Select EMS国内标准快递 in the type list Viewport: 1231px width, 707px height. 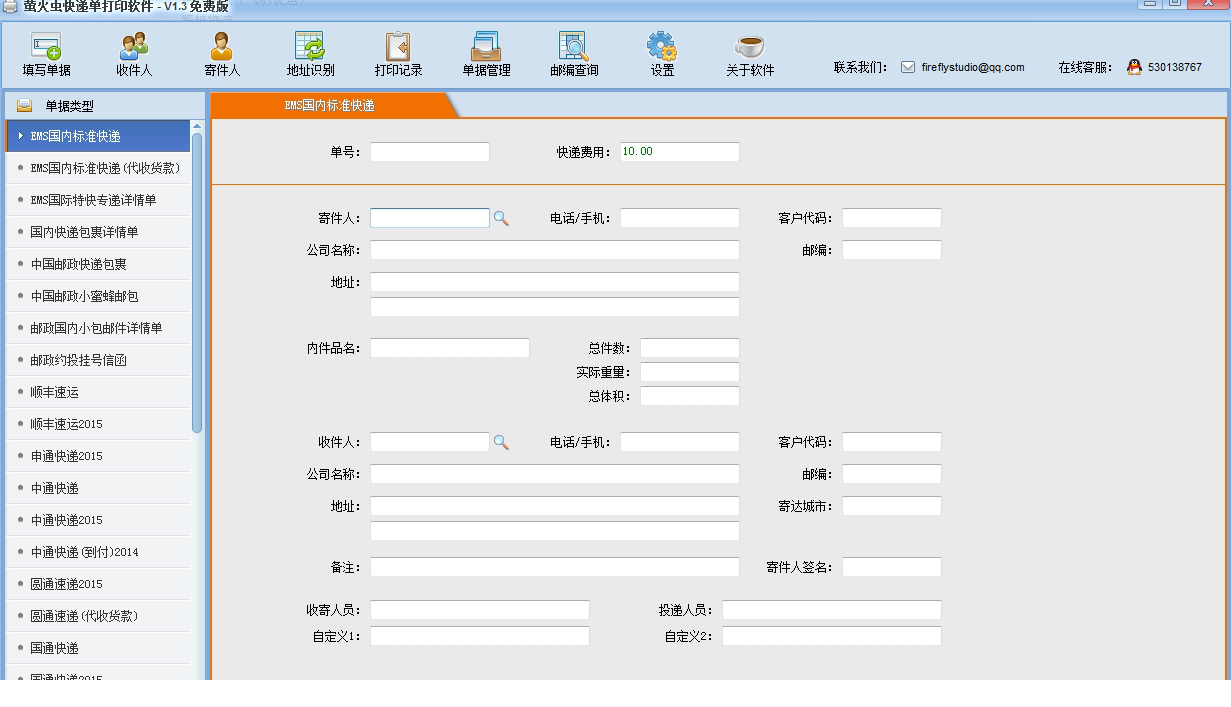pyautogui.click(x=98, y=136)
